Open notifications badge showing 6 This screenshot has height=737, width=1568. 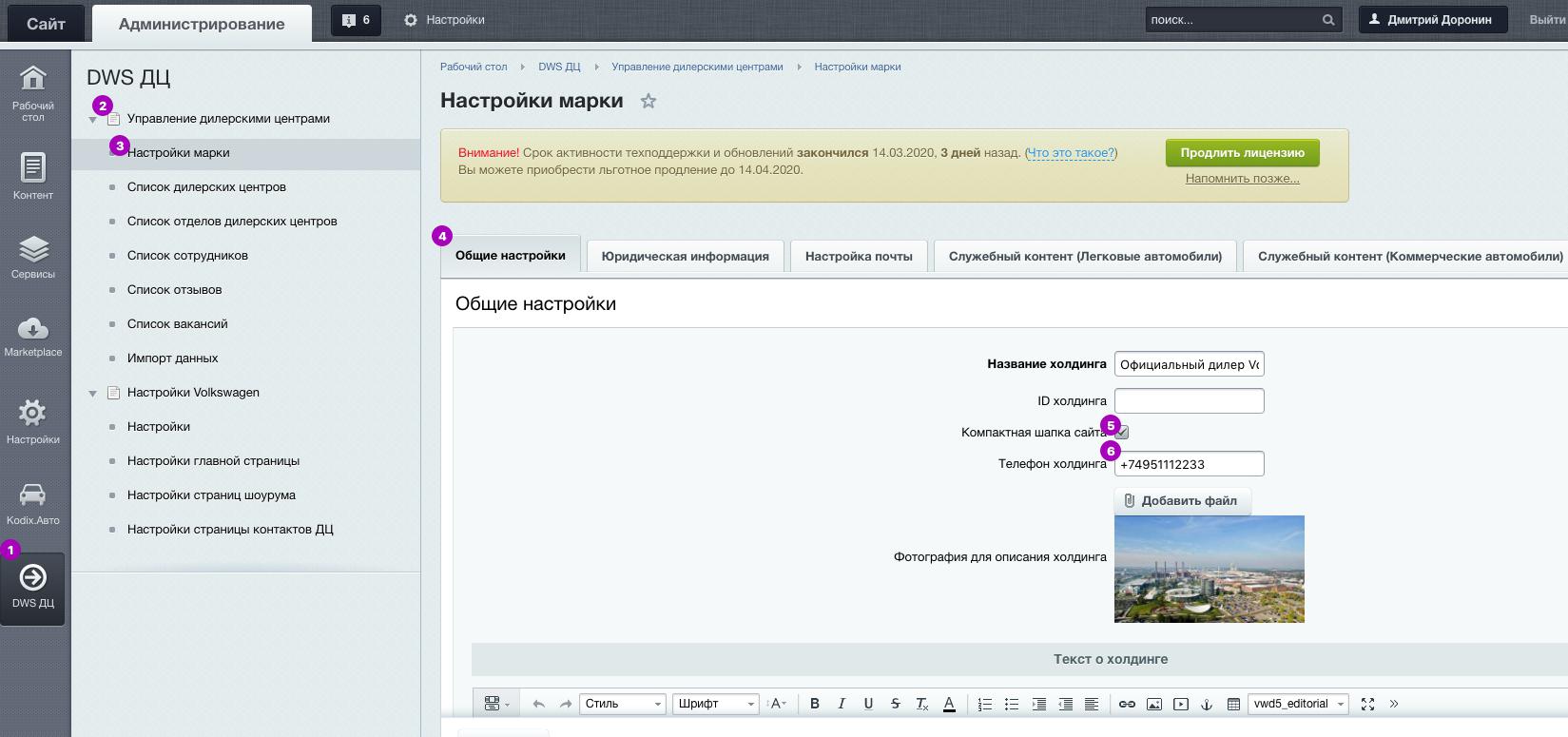point(357,19)
